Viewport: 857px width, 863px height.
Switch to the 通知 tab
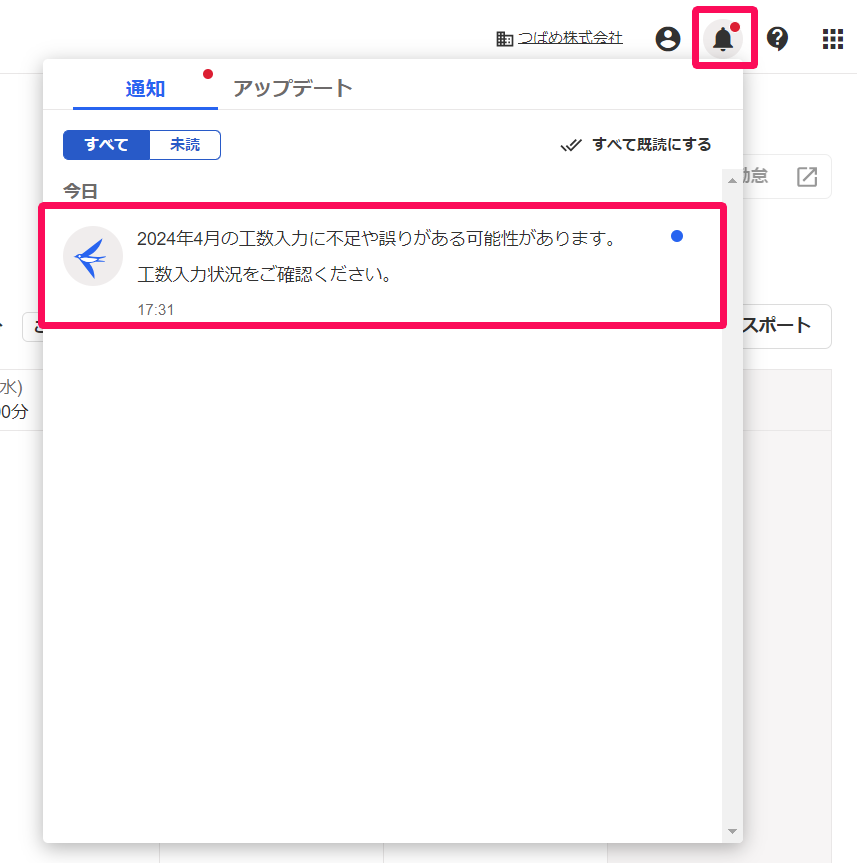[145, 88]
